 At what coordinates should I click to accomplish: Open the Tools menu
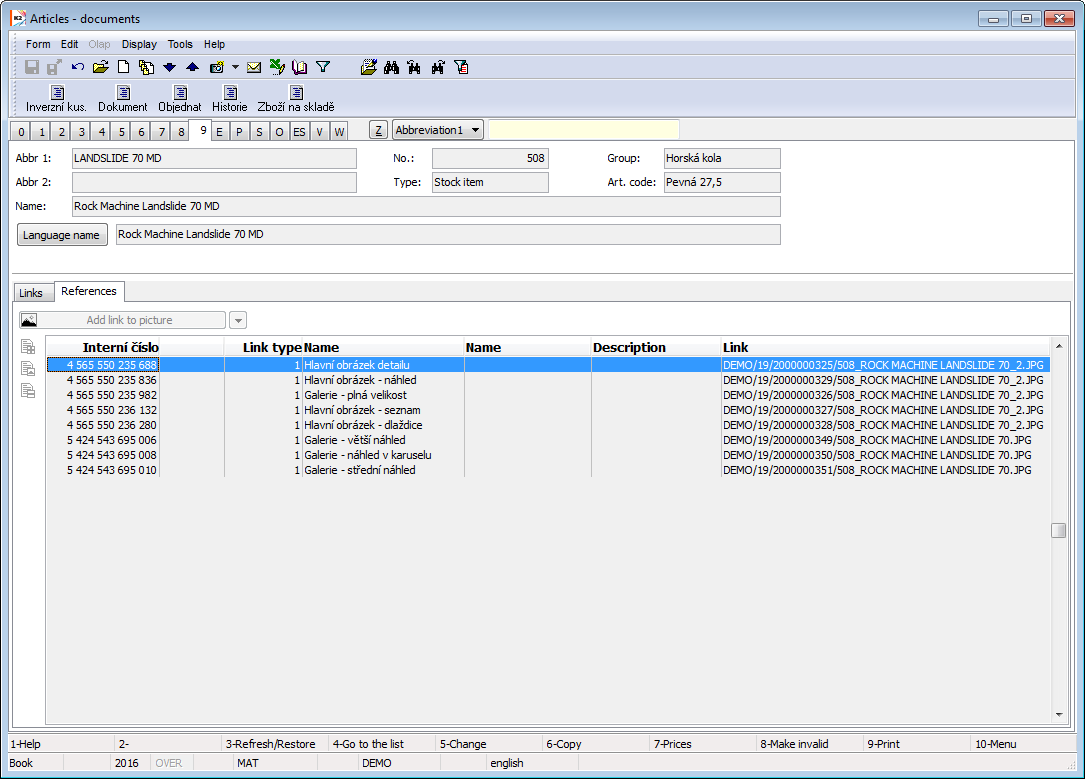click(x=180, y=44)
